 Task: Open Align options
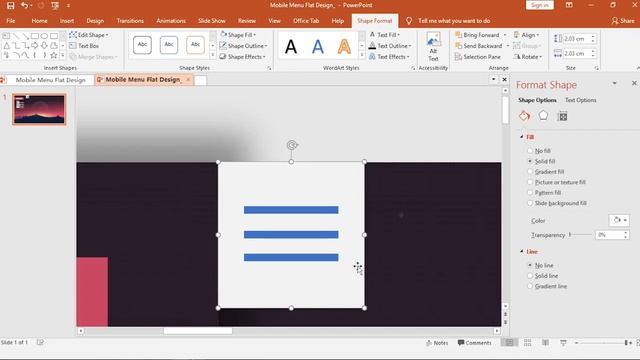pos(527,35)
